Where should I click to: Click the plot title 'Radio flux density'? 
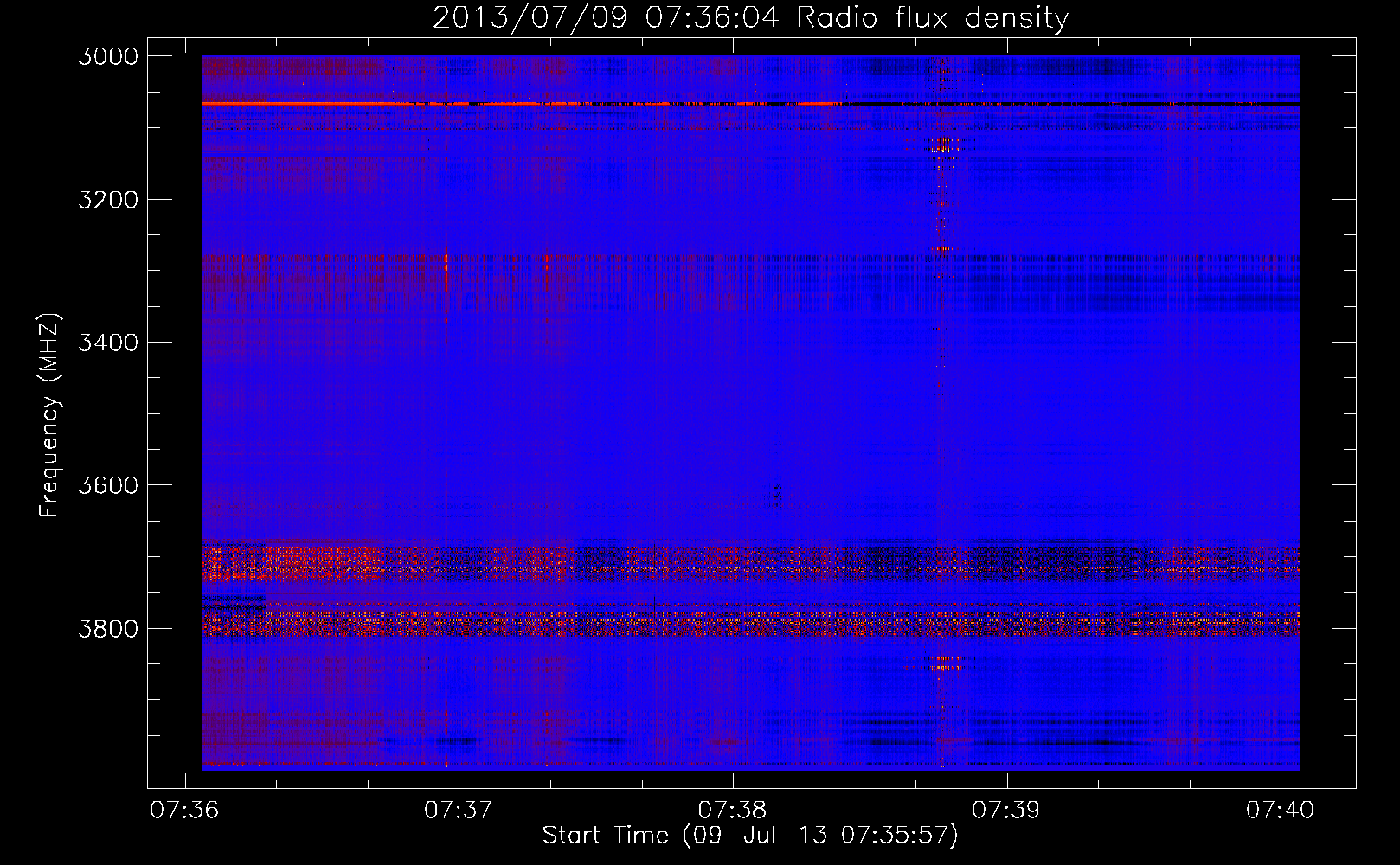[x=932, y=18]
